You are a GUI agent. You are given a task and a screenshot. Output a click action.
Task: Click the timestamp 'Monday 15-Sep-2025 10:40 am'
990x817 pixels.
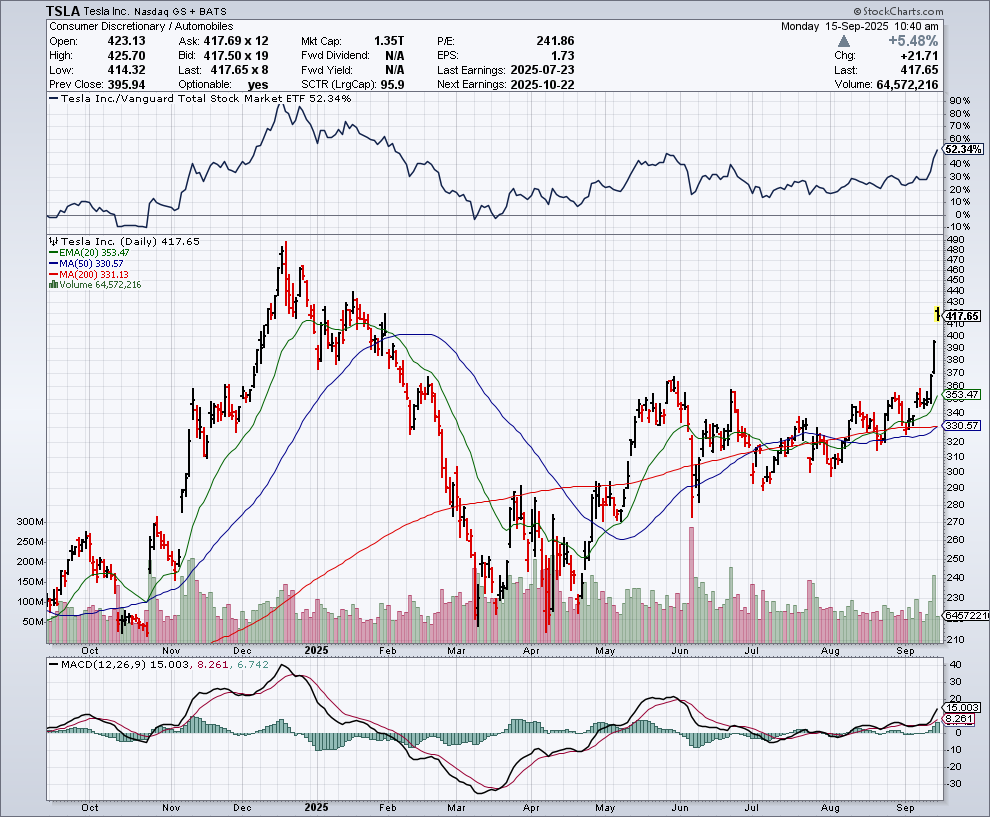[x=860, y=27]
